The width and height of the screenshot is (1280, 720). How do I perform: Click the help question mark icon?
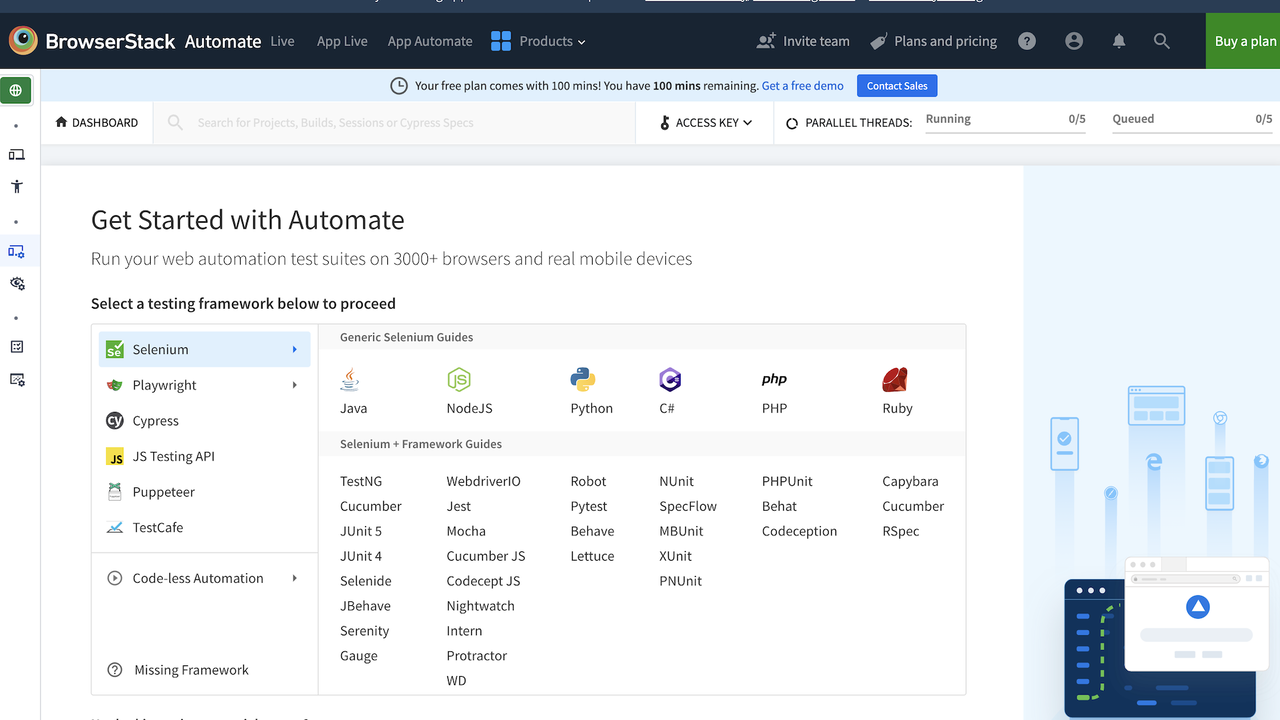(x=1027, y=41)
